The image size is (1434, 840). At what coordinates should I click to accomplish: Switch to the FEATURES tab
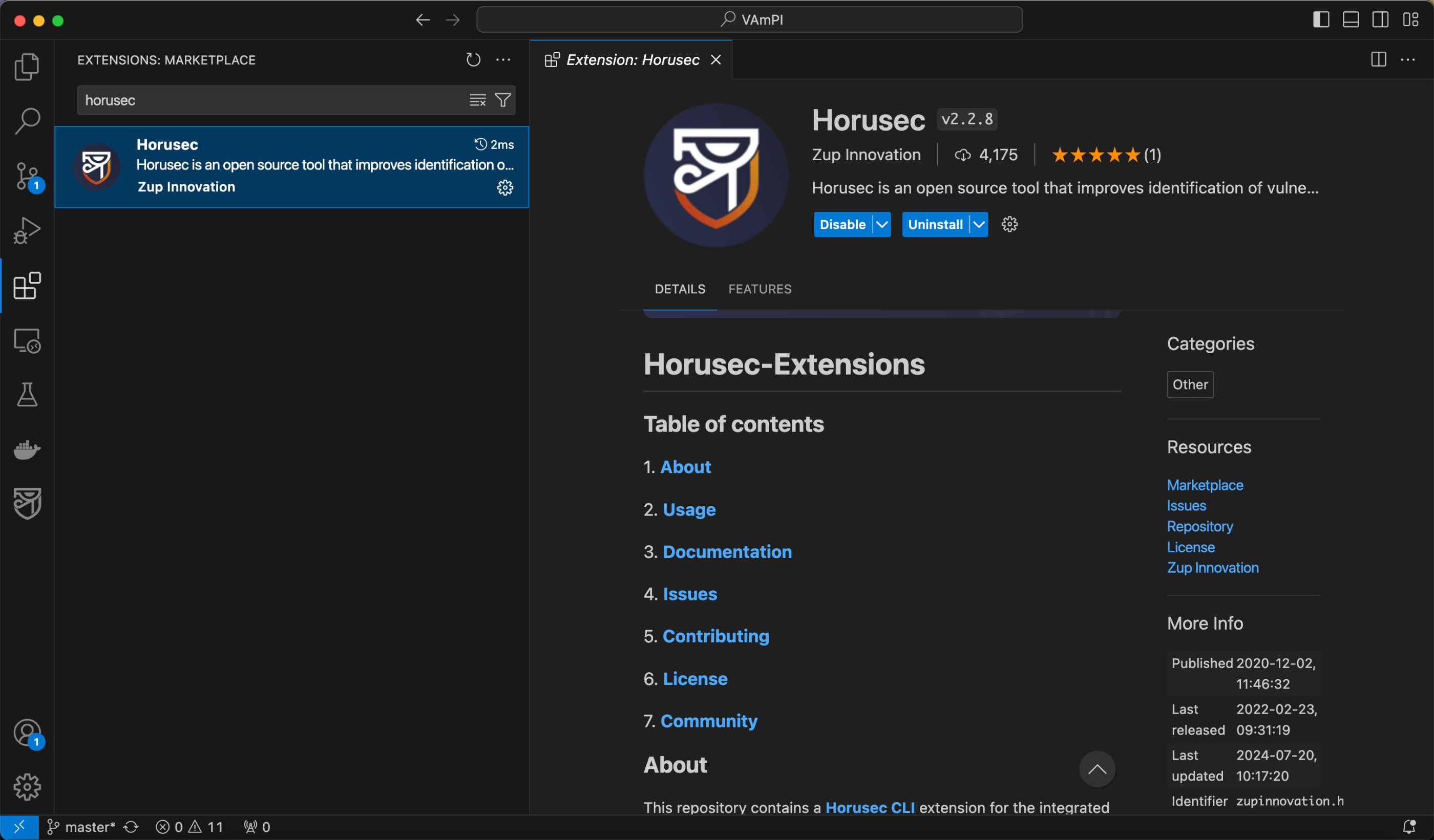[x=760, y=289]
